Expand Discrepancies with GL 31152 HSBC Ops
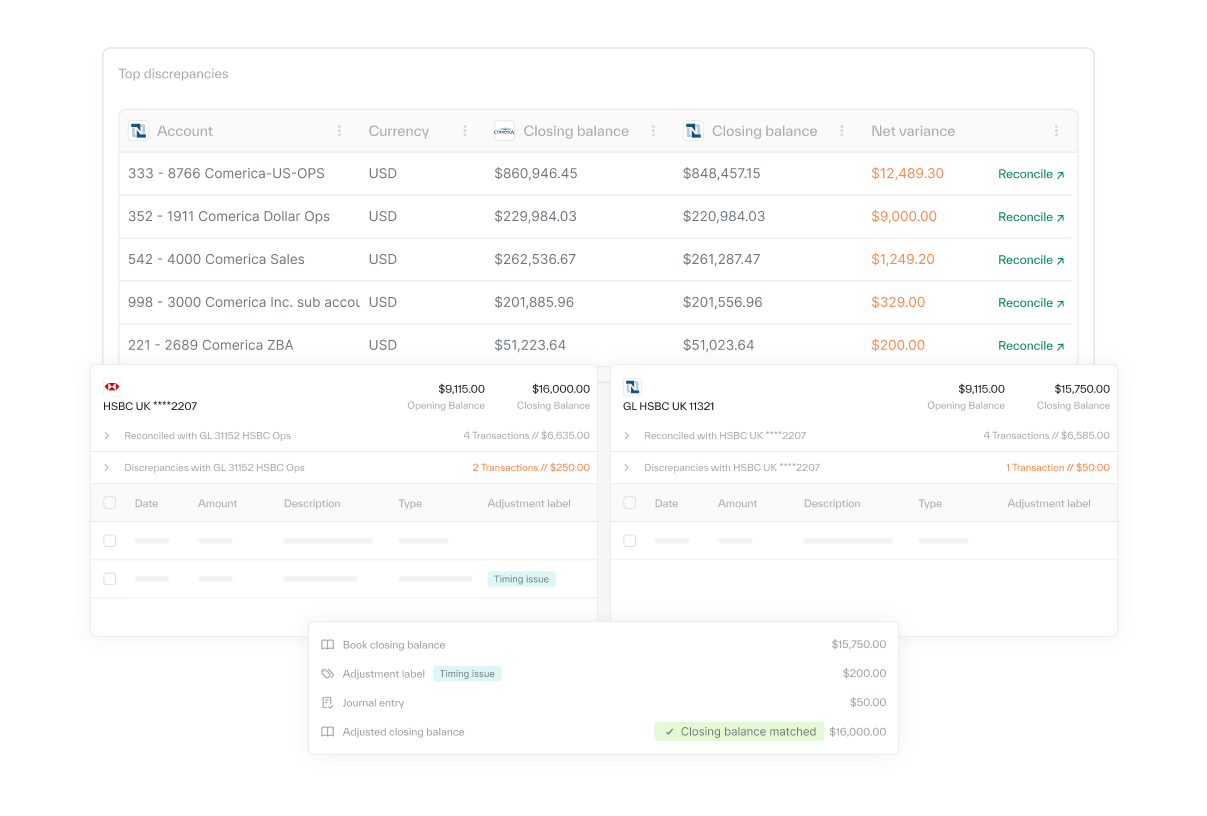1207x816 pixels. click(107, 468)
